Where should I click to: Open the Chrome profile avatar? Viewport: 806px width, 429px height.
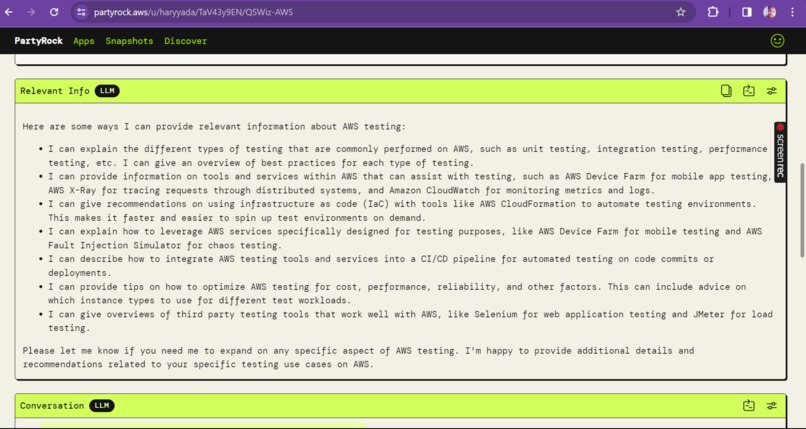click(770, 12)
